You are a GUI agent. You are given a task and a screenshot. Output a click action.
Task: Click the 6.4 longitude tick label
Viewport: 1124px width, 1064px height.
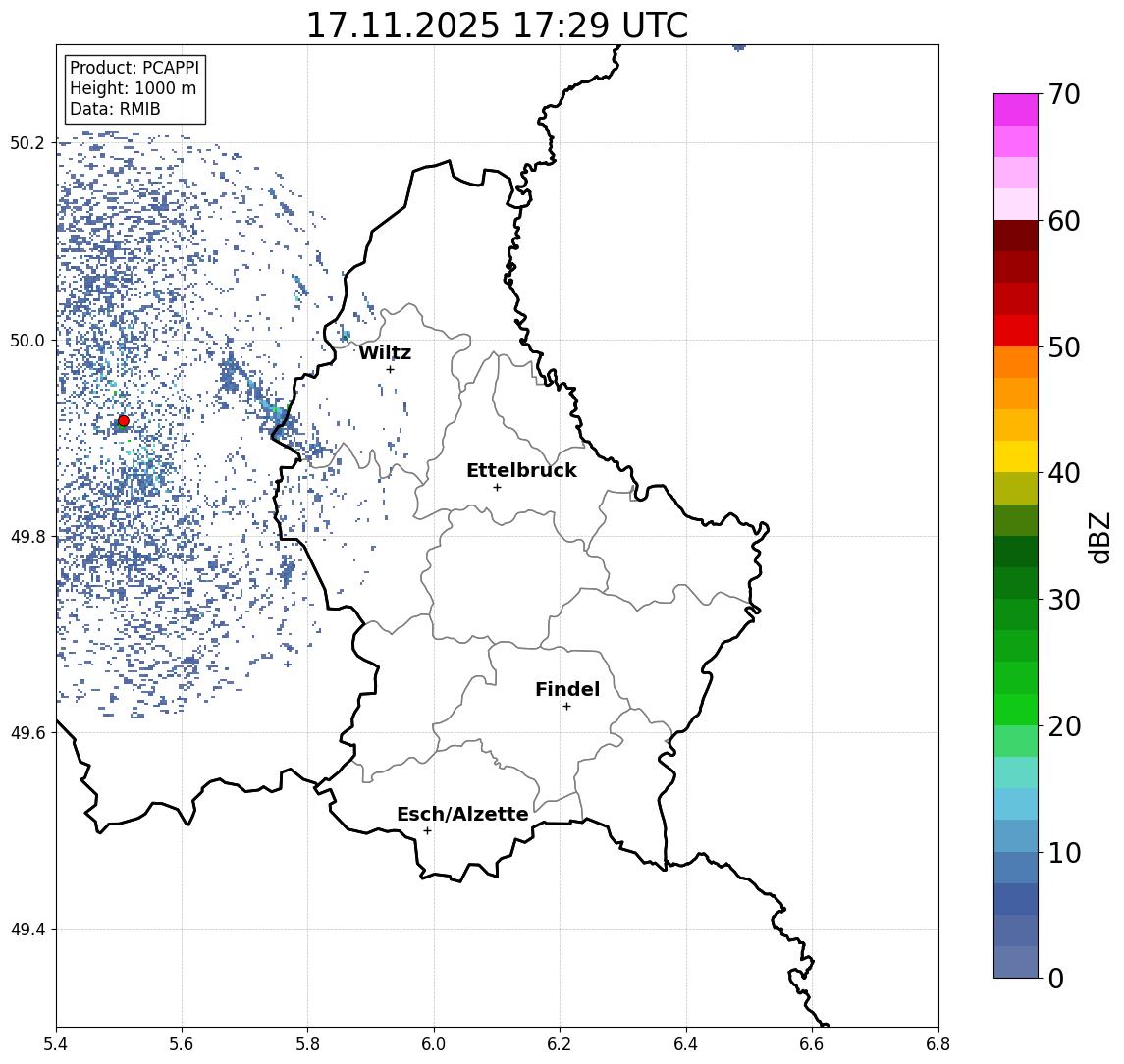point(686,1043)
